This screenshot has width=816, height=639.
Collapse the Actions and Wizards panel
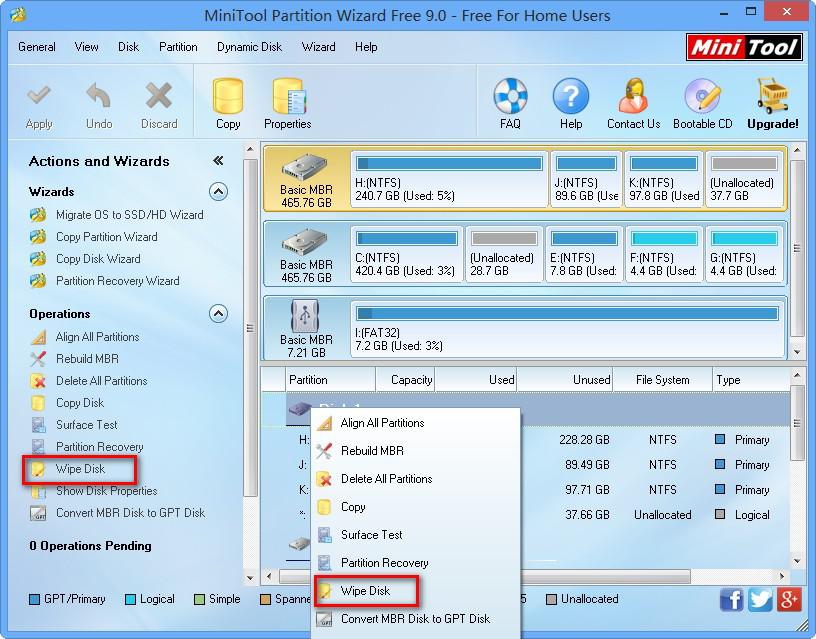click(218, 161)
